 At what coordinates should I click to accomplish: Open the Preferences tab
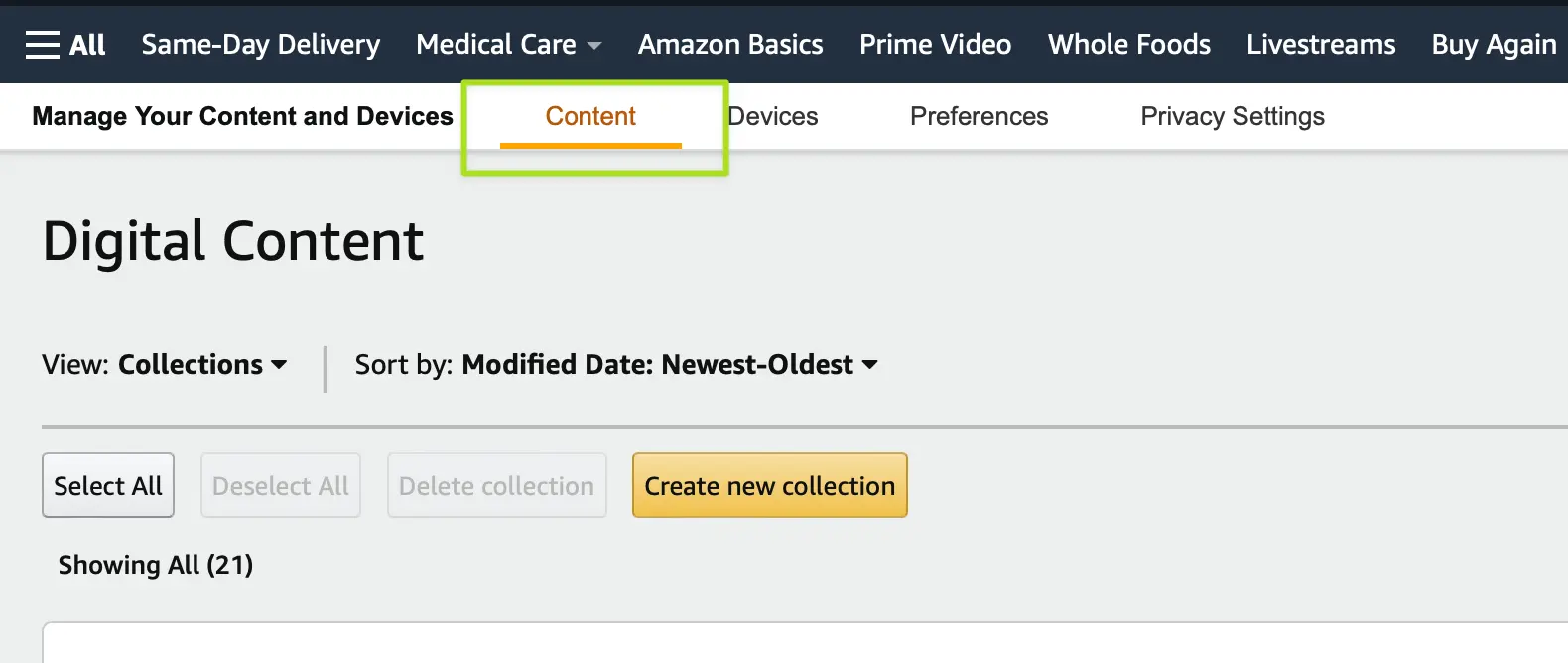point(979,116)
